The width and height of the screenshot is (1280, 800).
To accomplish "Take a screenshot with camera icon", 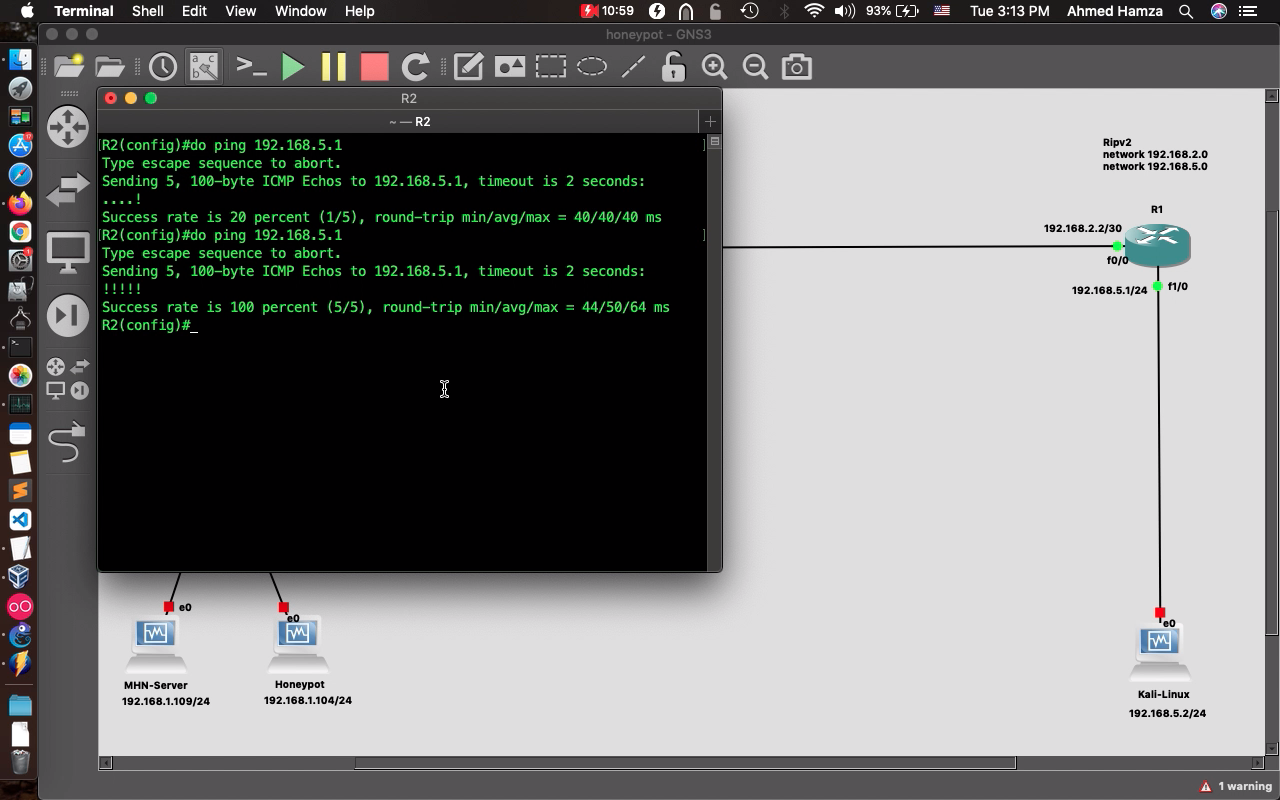I will tap(796, 67).
